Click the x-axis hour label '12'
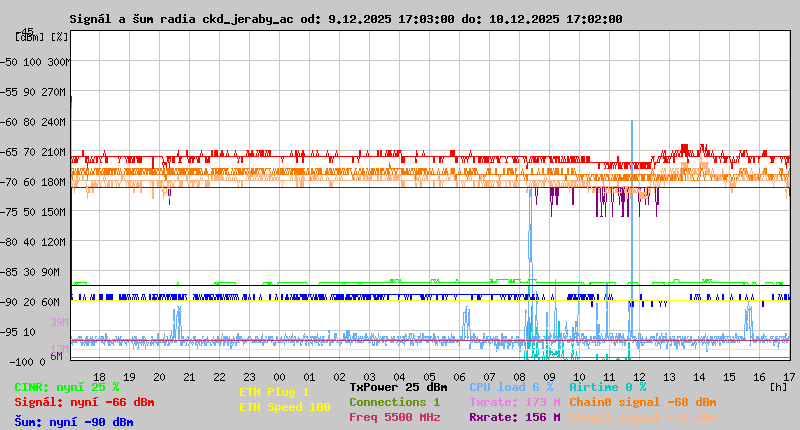This screenshot has height=430, width=800. [639, 377]
